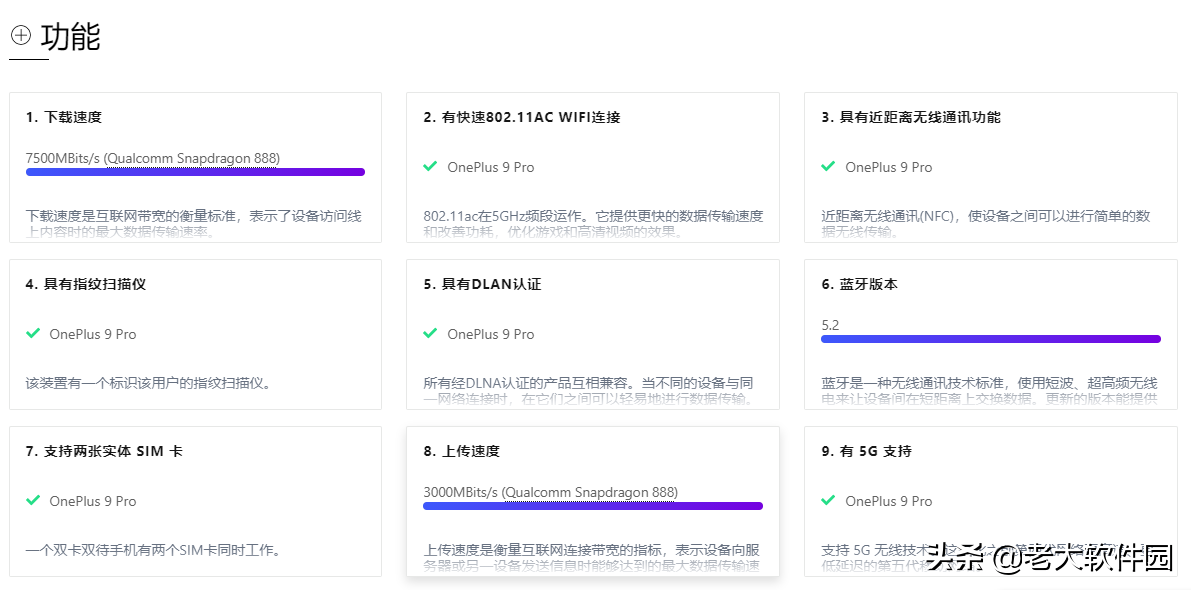Click the 上传速度 progress bar
The width and height of the screenshot is (1191, 590).
pos(592,506)
